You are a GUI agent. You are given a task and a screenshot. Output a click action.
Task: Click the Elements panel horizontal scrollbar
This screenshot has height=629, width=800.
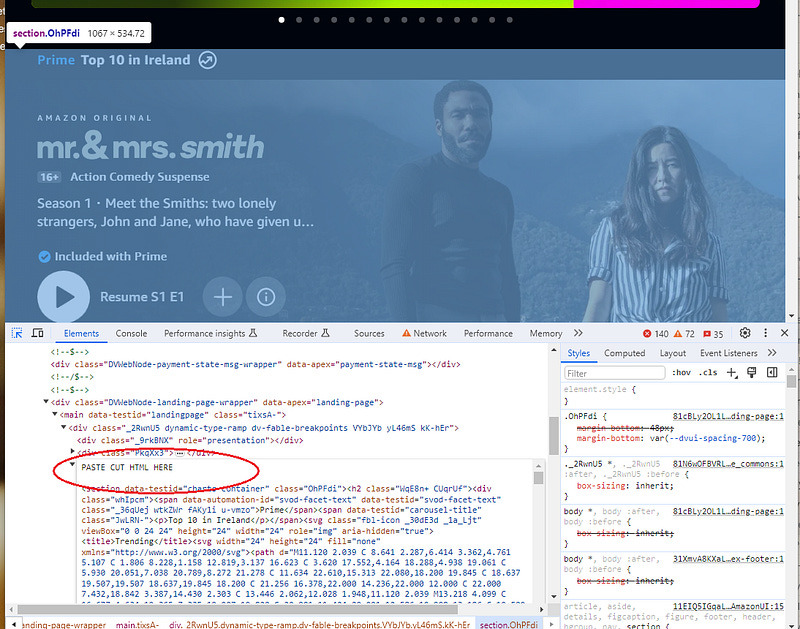(x=237, y=609)
